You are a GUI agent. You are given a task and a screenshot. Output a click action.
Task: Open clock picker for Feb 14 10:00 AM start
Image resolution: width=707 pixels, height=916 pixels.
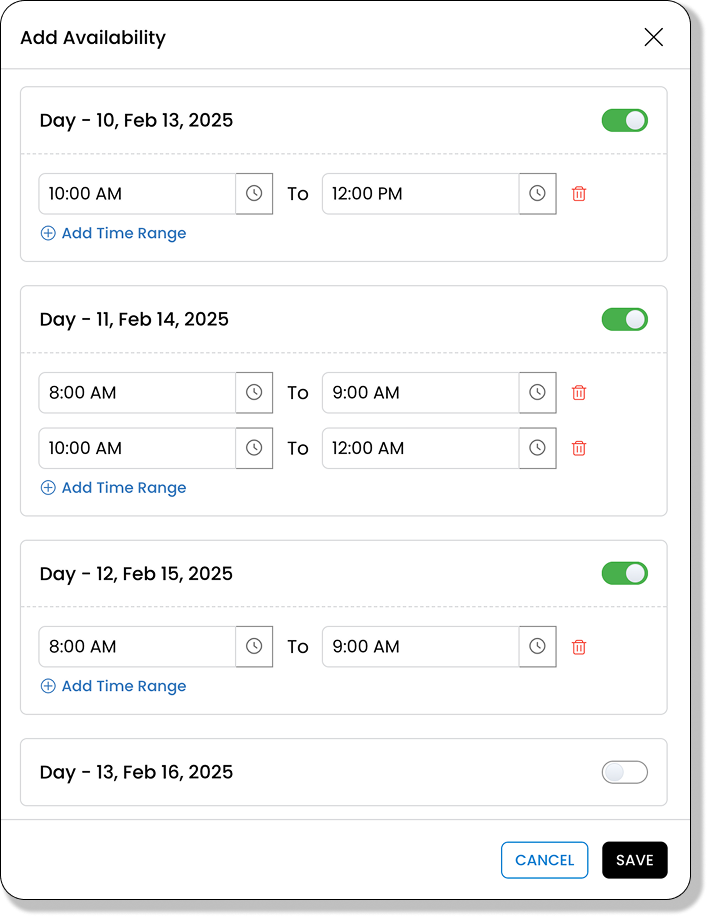tap(254, 448)
